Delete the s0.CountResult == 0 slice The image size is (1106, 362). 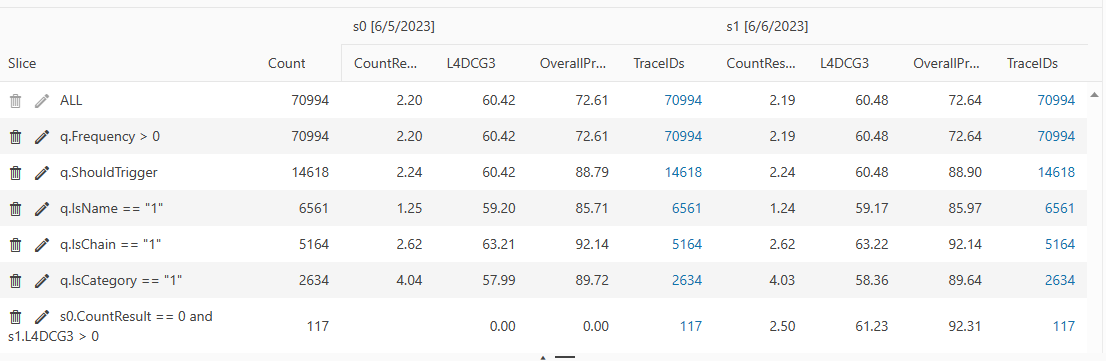click(x=16, y=316)
